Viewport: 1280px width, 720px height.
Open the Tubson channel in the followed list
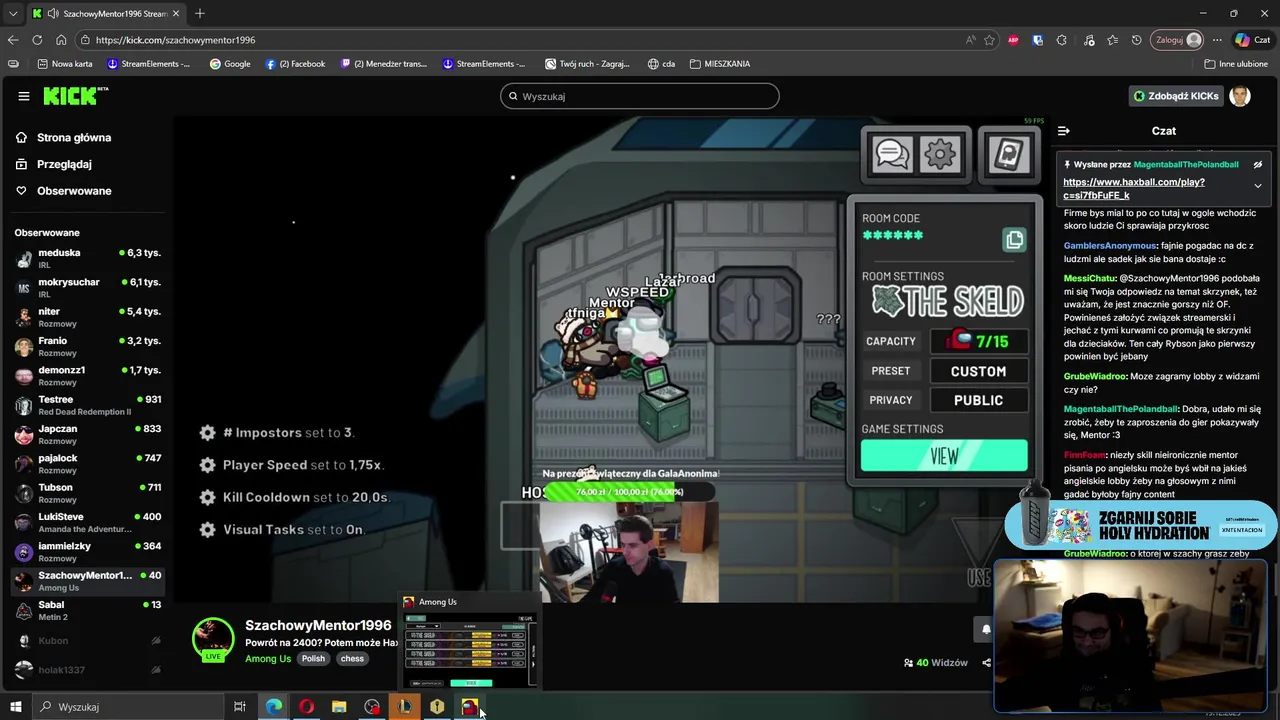(x=88, y=493)
